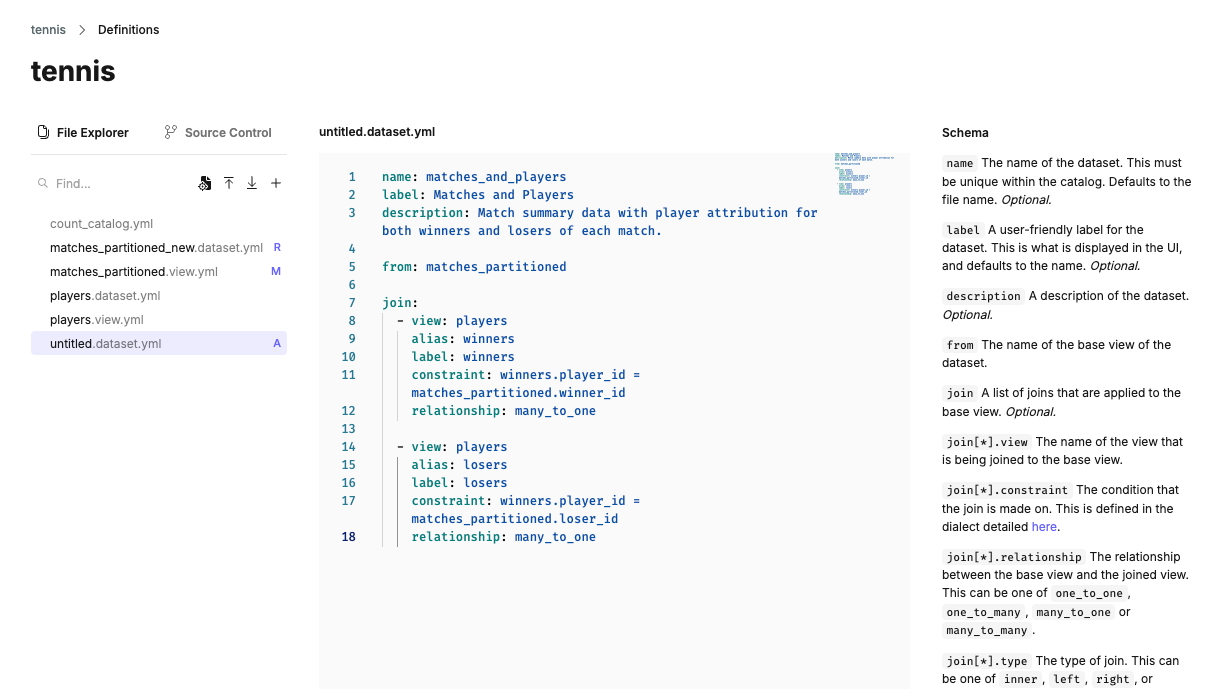Click the 'one_to_many' value in Schema
The image size is (1219, 689).
pyautogui.click(x=983, y=612)
